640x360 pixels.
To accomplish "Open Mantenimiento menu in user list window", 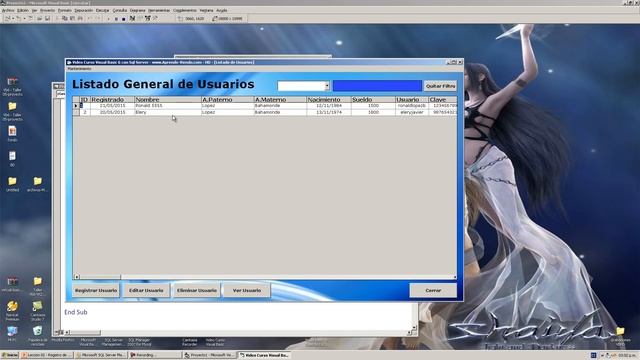I will [79, 69].
